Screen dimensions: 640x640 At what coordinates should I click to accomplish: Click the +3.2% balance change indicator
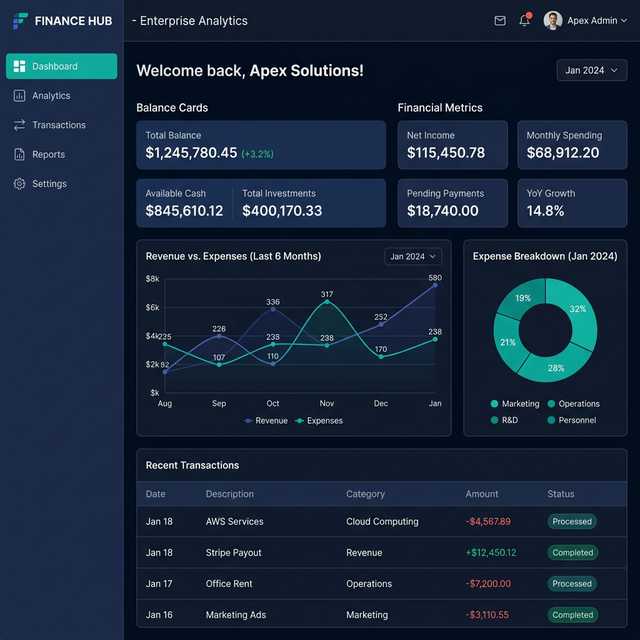coord(257,154)
